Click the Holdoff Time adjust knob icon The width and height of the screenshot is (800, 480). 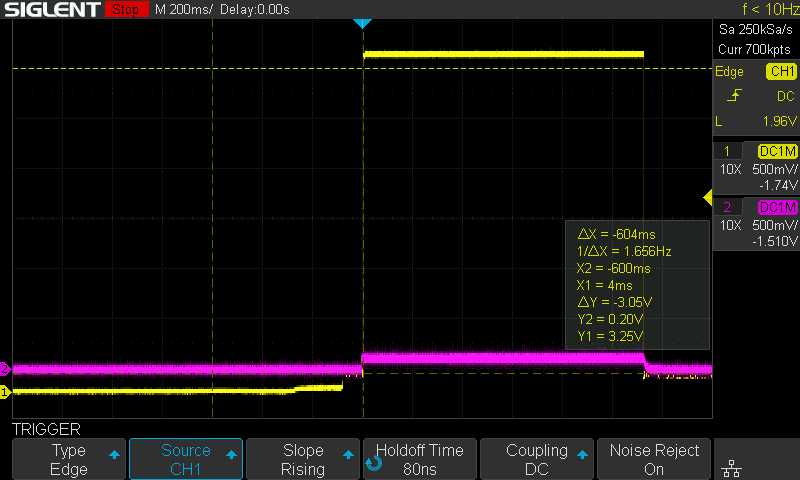tap(374, 463)
